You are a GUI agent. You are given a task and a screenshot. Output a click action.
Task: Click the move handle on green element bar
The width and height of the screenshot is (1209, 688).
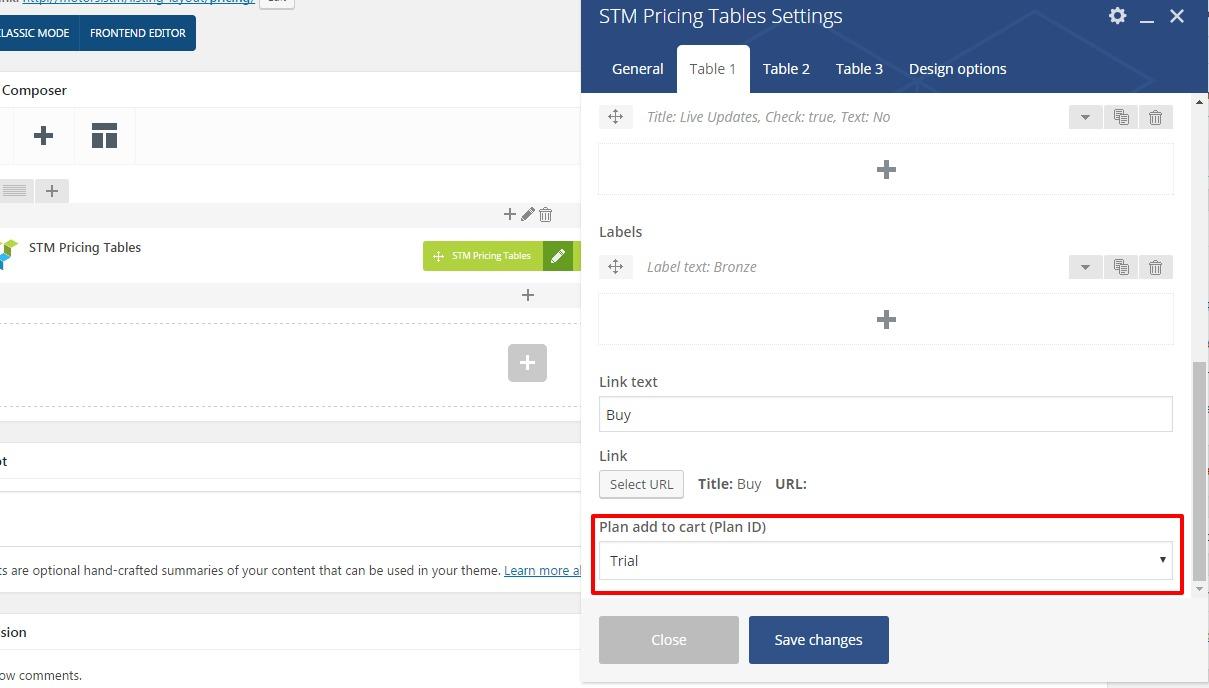(438, 256)
